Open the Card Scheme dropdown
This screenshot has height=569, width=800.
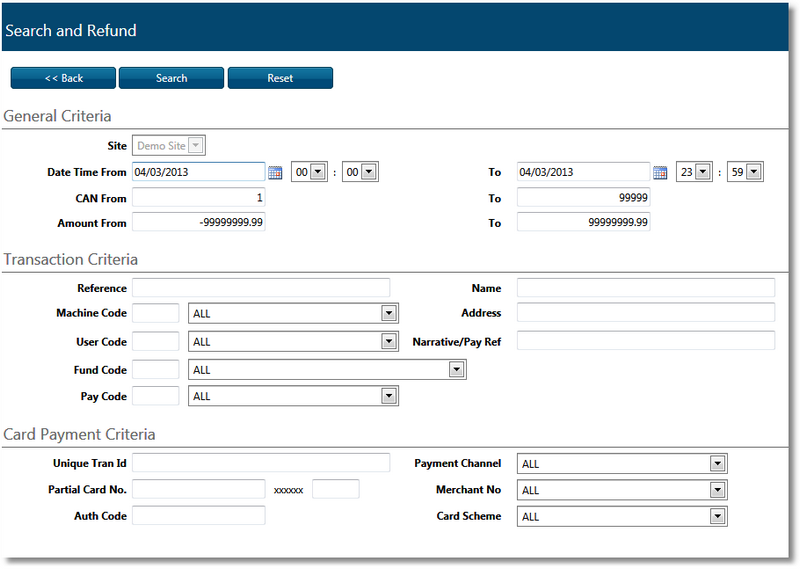(622, 516)
